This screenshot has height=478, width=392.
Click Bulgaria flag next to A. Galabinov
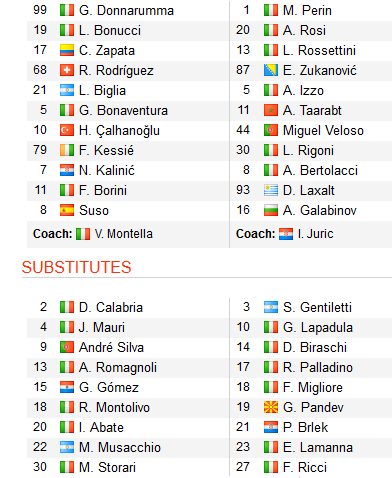click(x=271, y=210)
